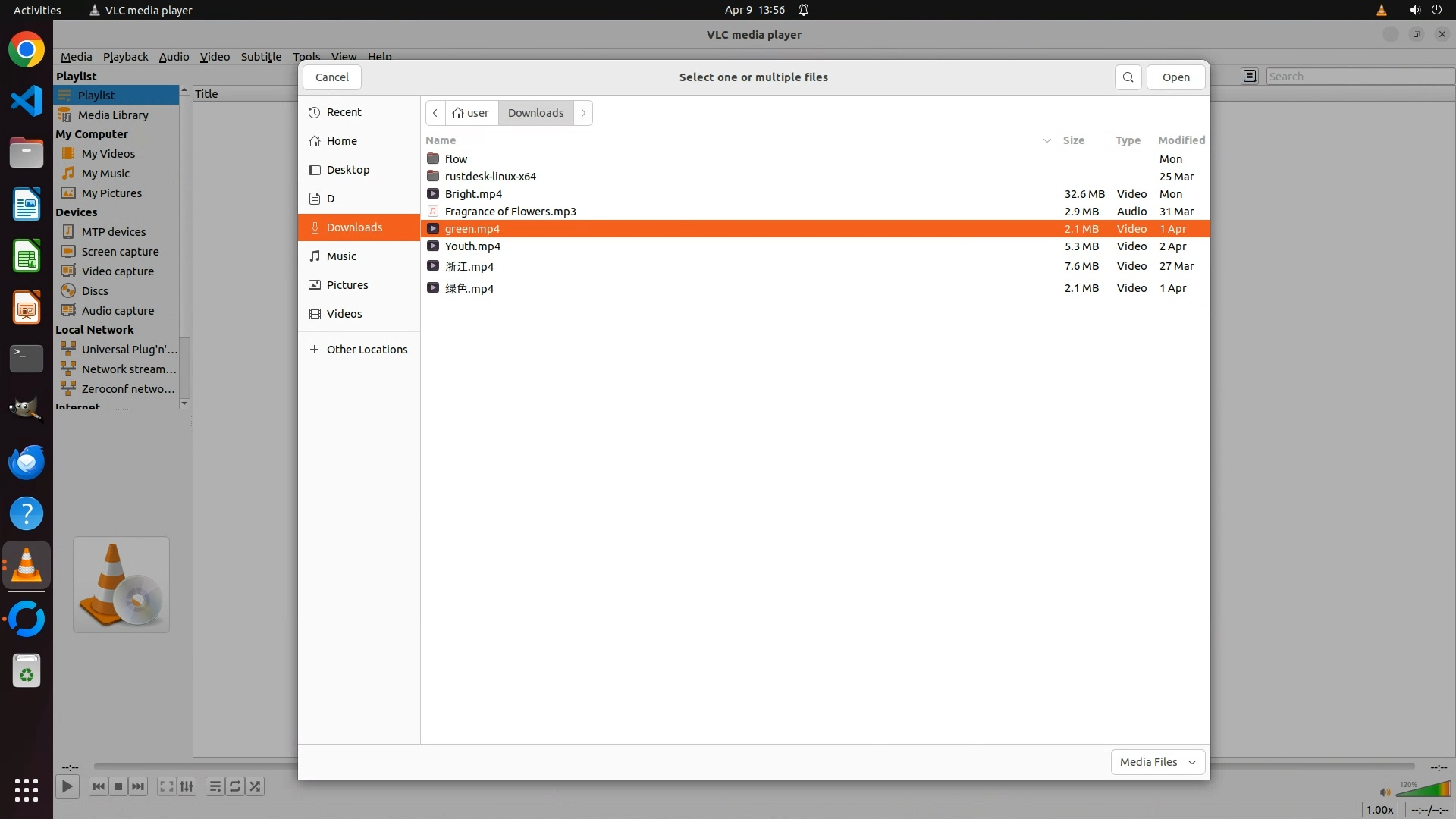This screenshot has height=819, width=1456.
Task: Open the extended settings equalizer icon
Action: [187, 786]
